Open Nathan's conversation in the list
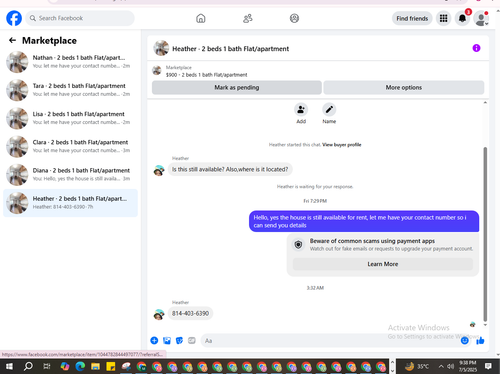Screen dimensions: 500x374 70,62
